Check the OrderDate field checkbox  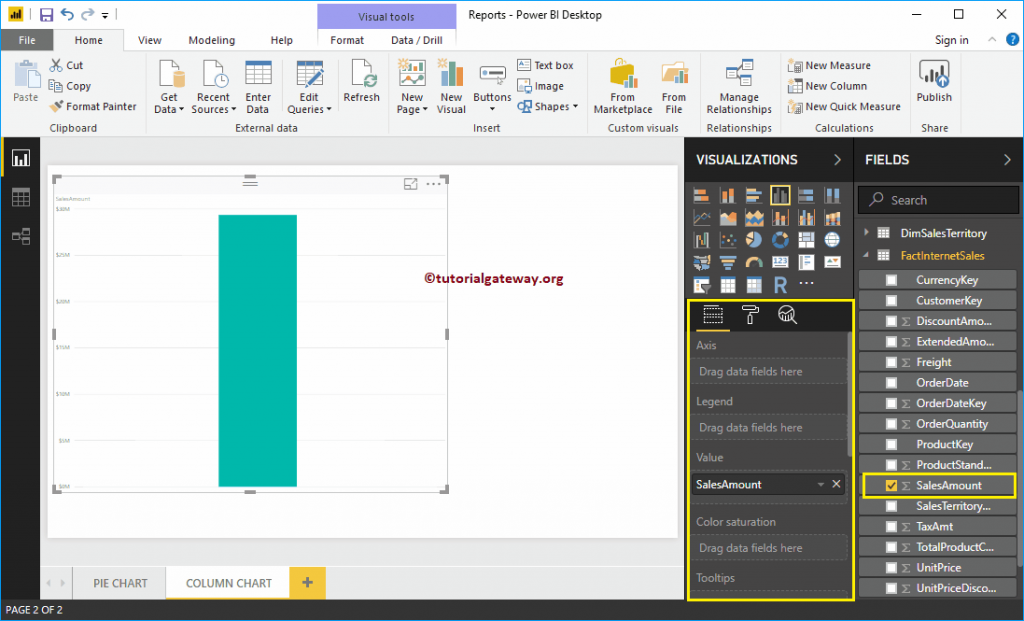pos(891,383)
